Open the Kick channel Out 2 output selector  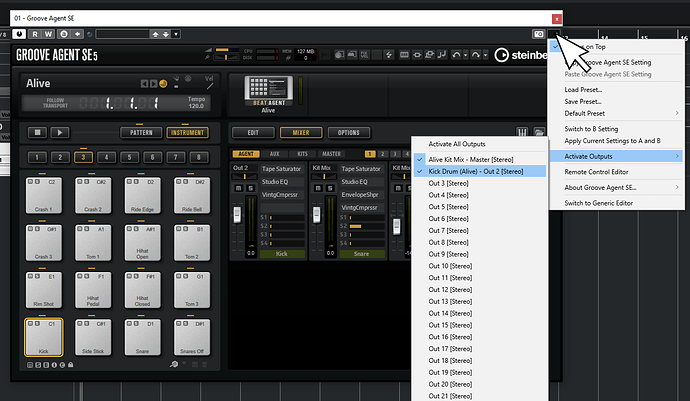[245, 168]
